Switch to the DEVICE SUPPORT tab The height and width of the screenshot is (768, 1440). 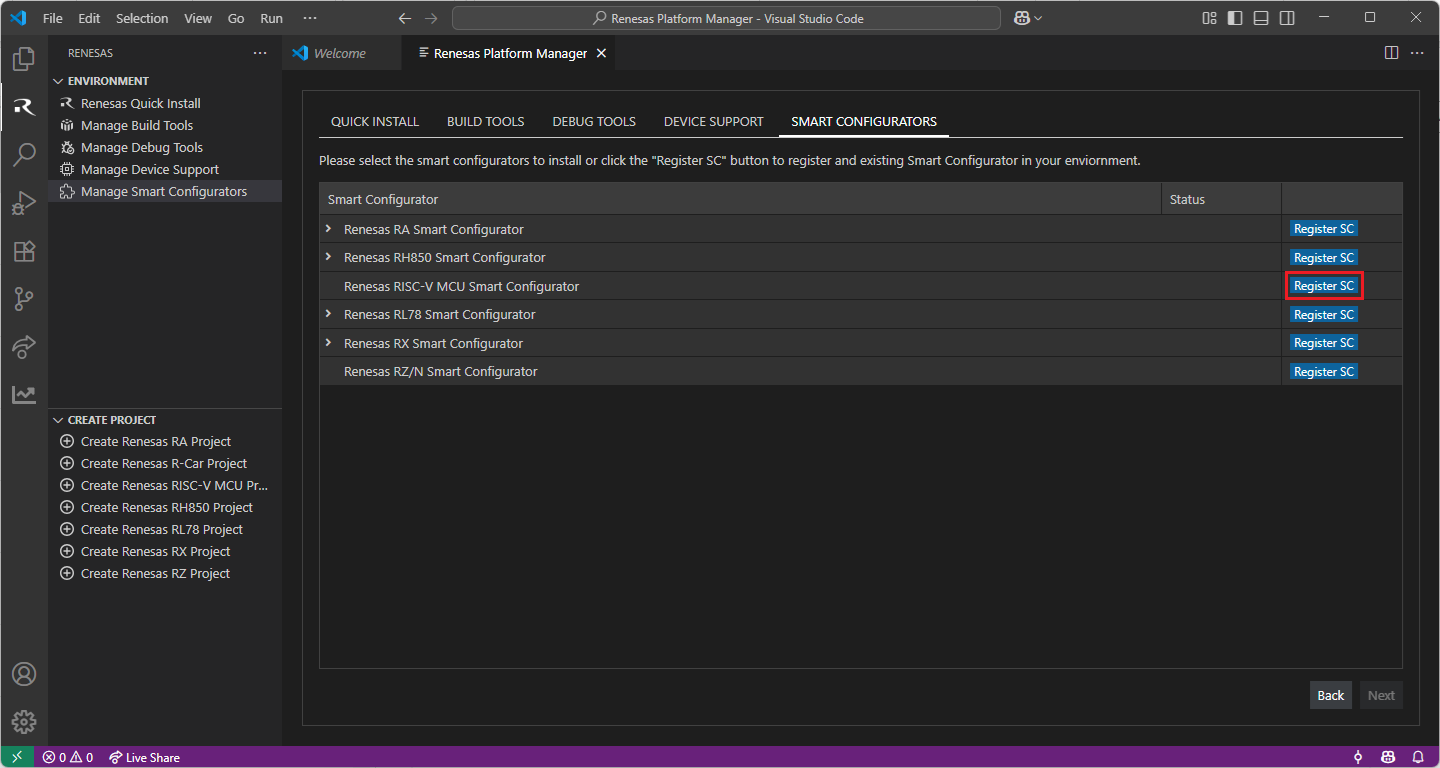coord(713,121)
